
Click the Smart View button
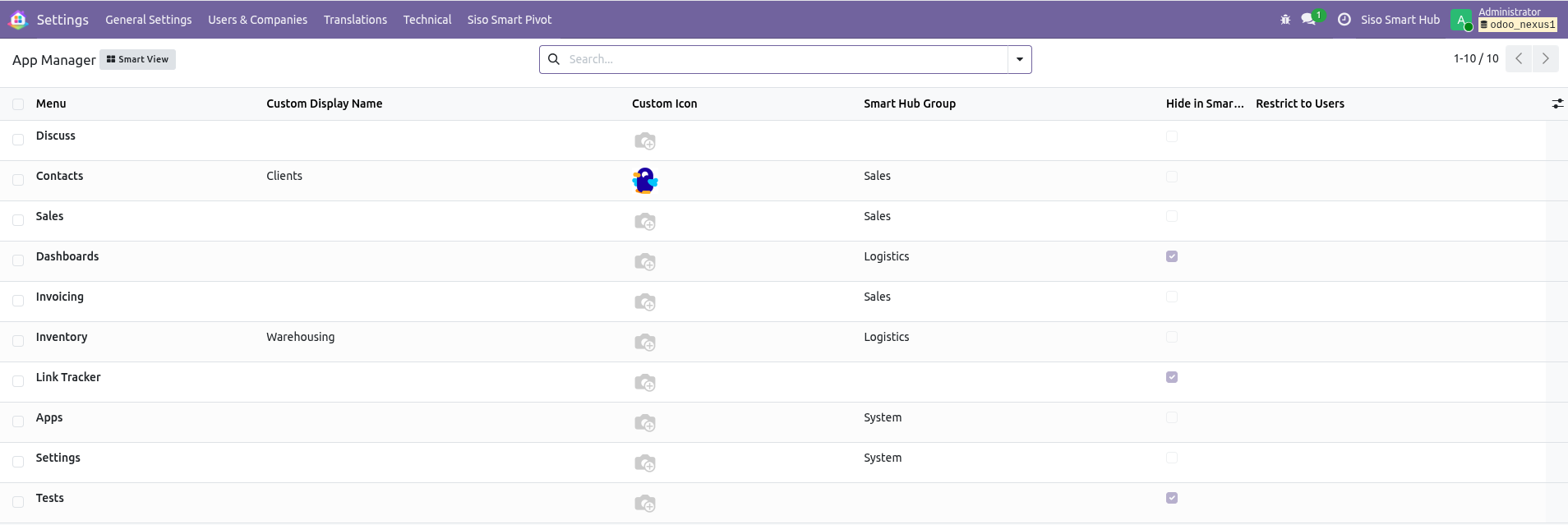[x=137, y=59]
